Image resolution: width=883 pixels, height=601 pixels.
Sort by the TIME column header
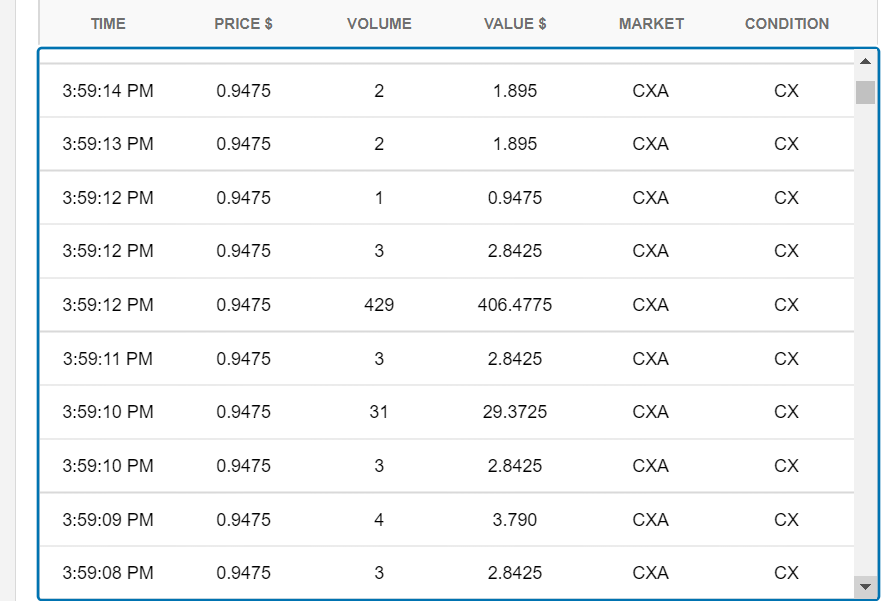point(108,24)
